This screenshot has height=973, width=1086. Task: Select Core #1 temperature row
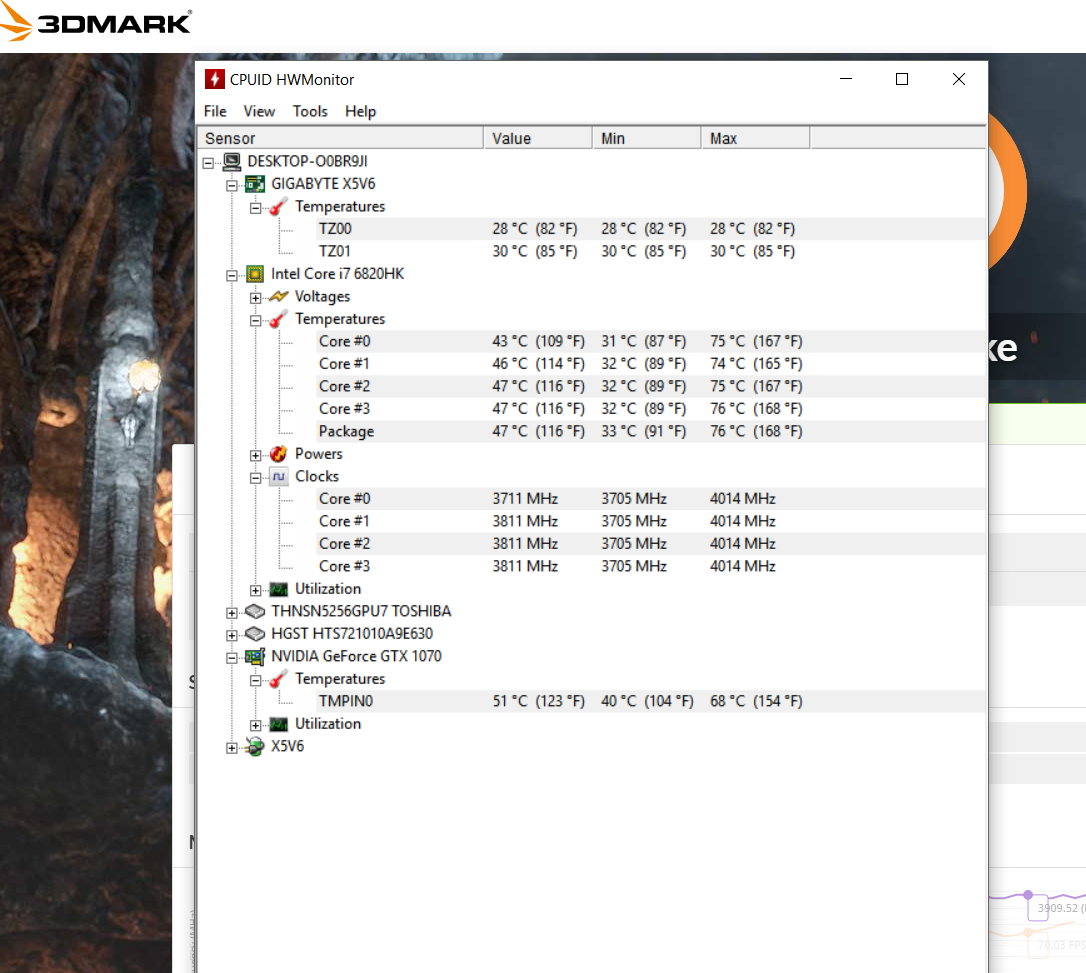[x=651, y=364]
